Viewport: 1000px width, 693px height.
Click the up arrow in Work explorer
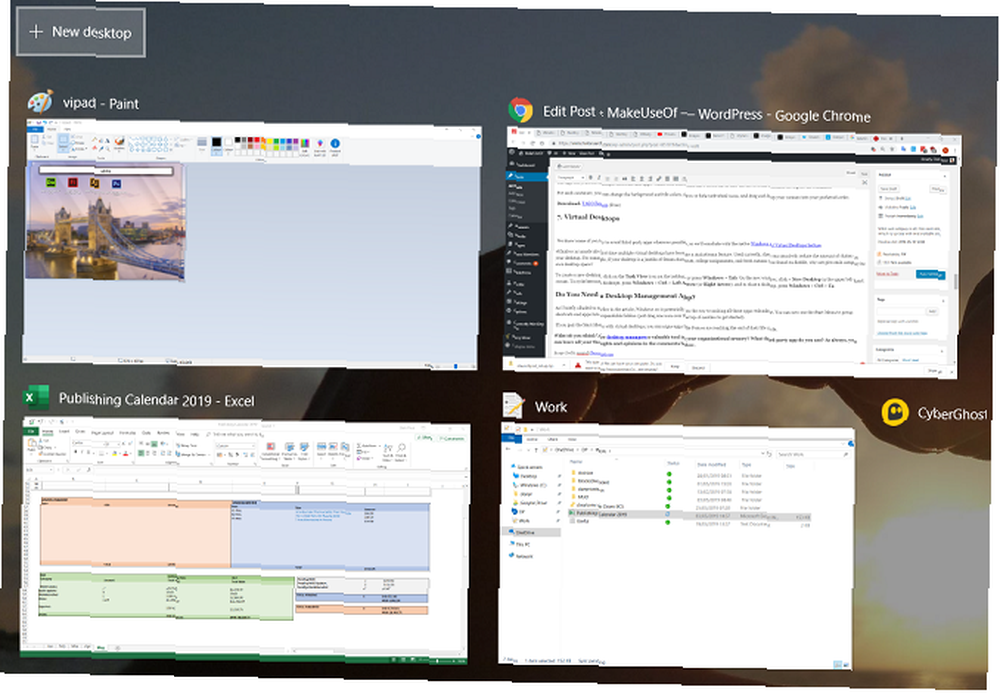pos(536,449)
